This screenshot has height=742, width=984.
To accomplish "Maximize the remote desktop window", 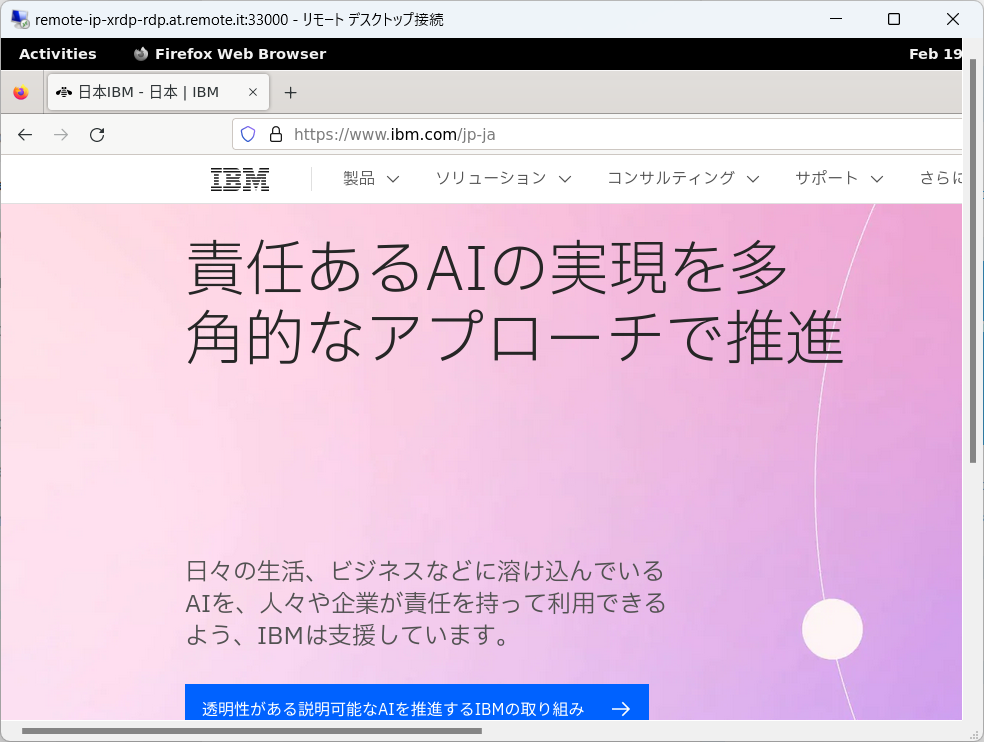I will tap(894, 19).
